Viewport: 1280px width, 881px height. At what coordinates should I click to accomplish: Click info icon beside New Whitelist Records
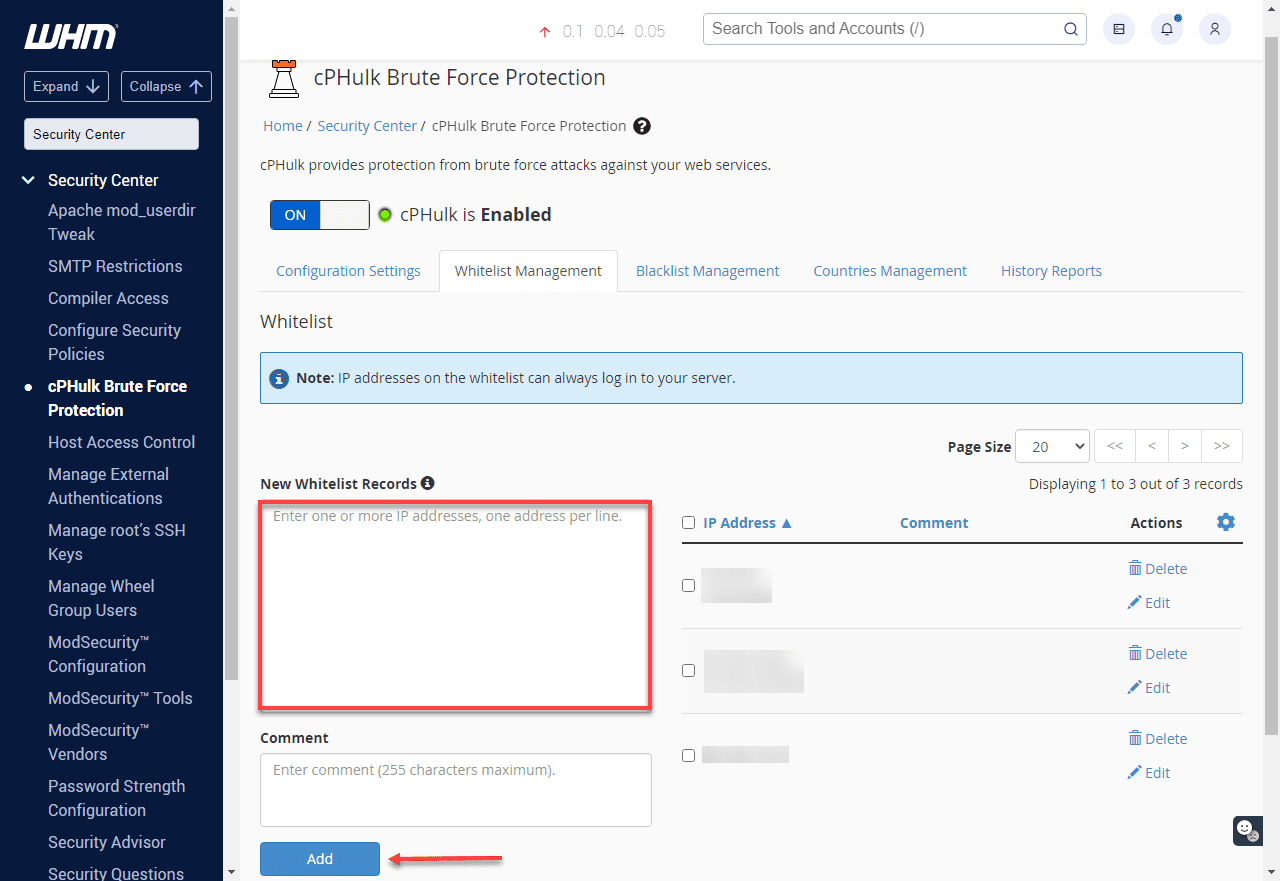[x=428, y=483]
